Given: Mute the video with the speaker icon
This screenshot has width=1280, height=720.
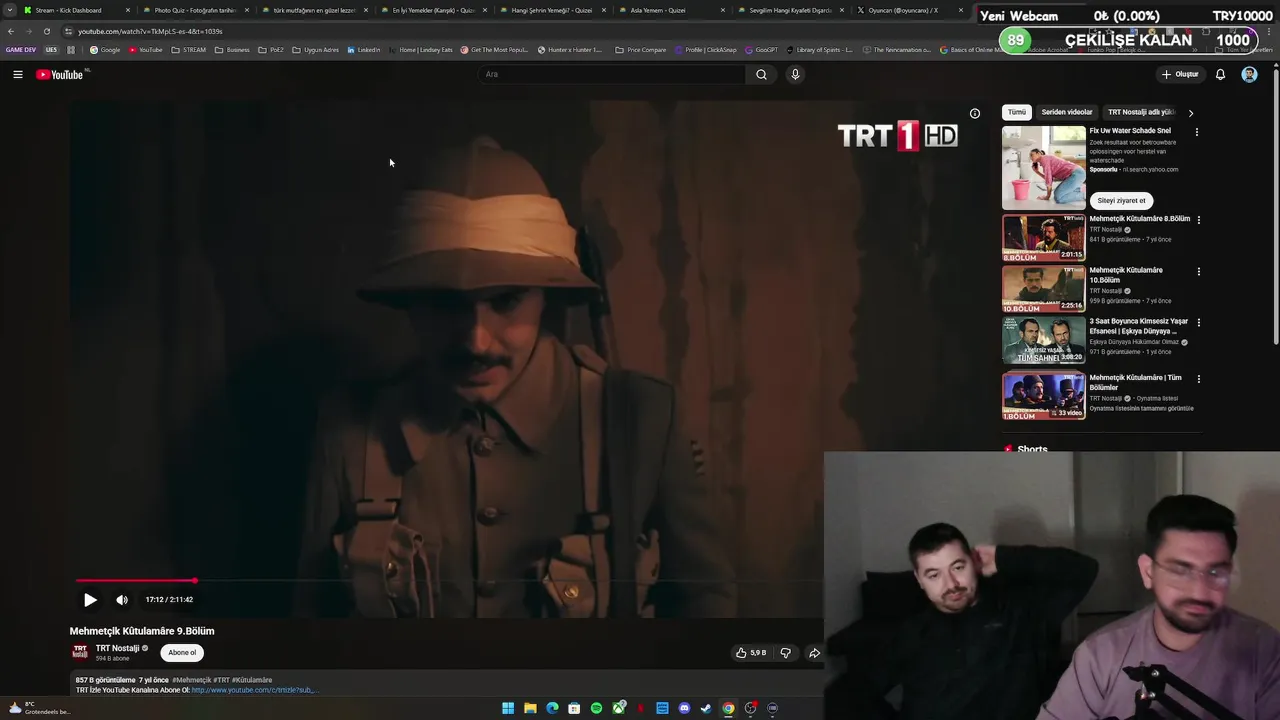Looking at the screenshot, I should (122, 600).
